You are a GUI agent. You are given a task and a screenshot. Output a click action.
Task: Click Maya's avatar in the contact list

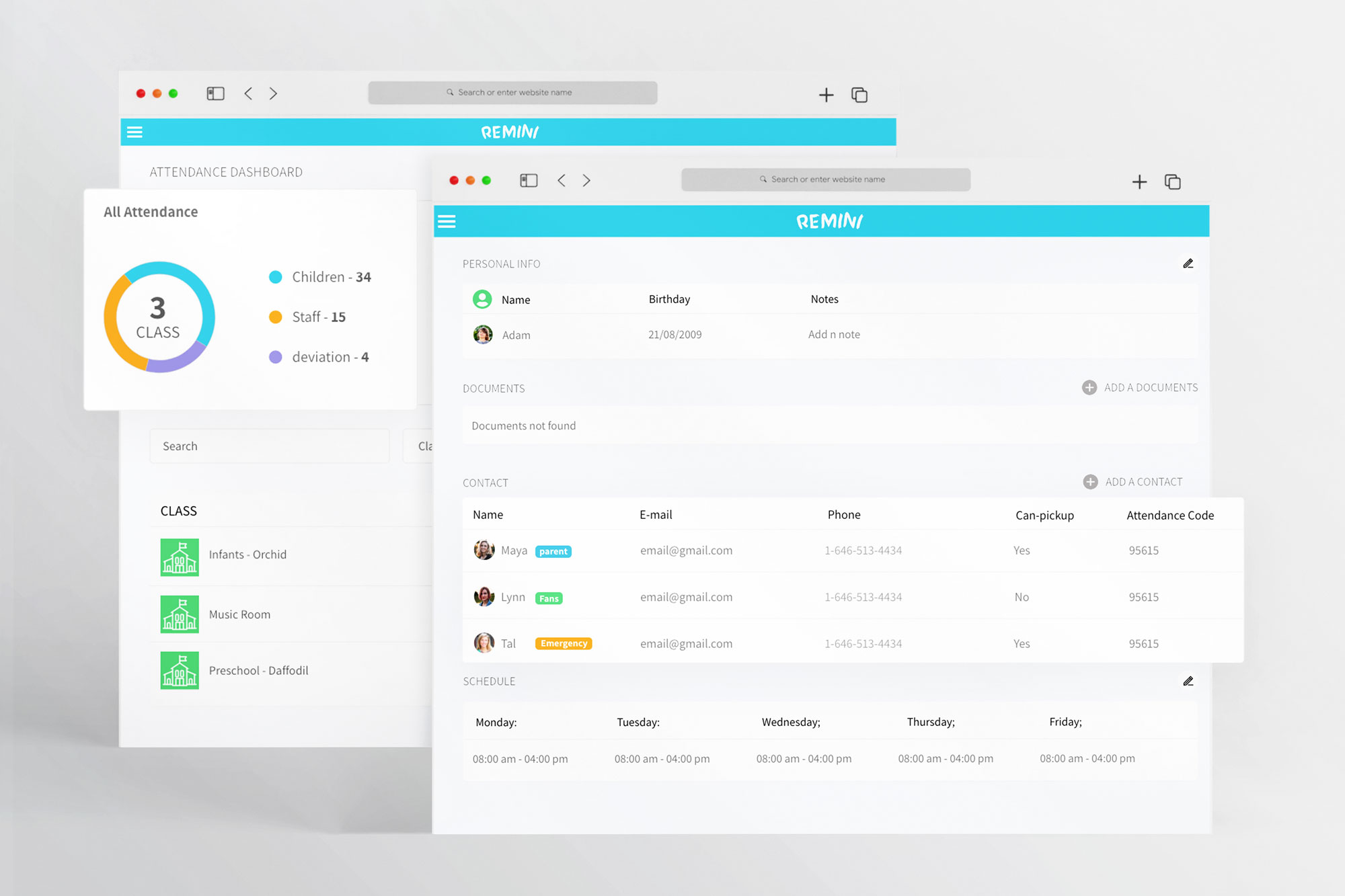click(x=484, y=550)
